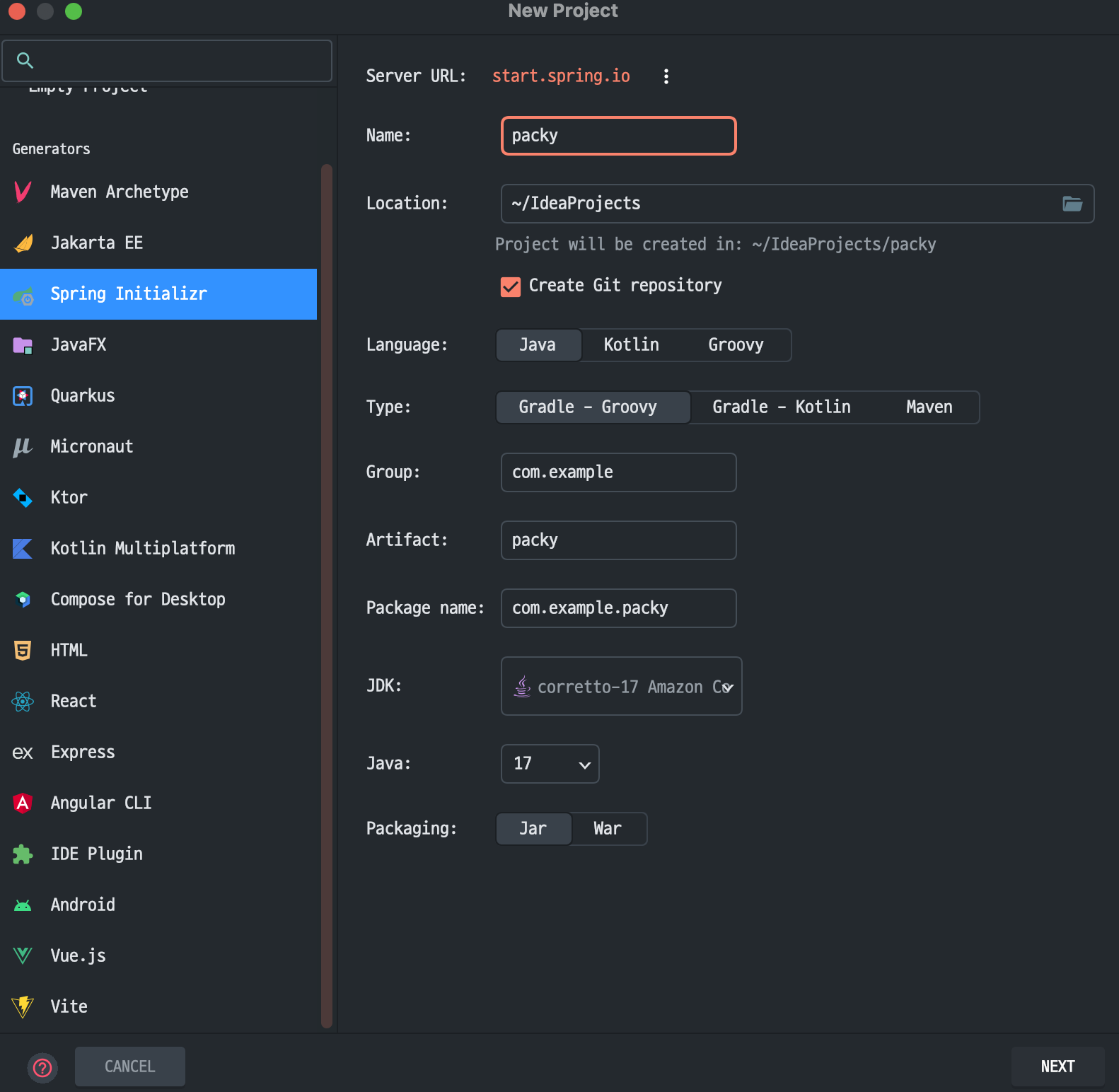The height and width of the screenshot is (1092, 1119).
Task: Click the React atom icon
Action: pyautogui.click(x=23, y=702)
